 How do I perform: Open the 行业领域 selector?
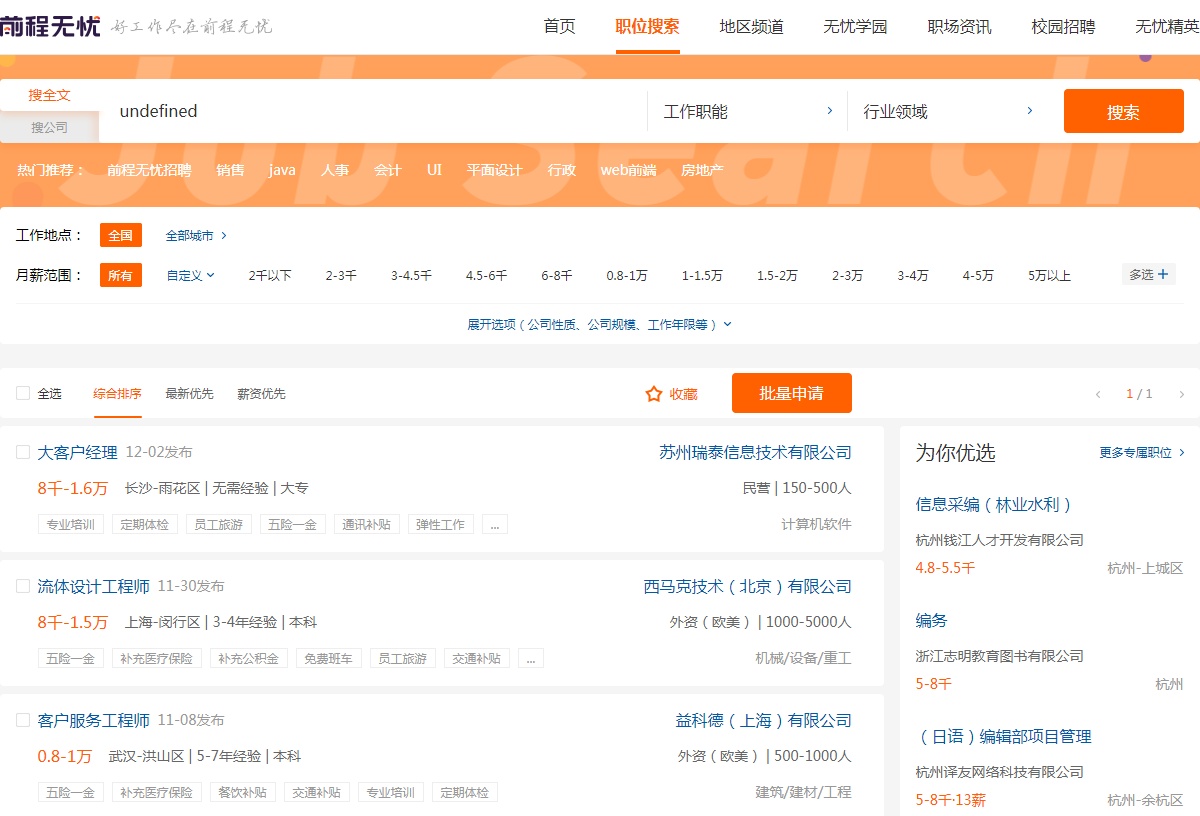click(x=948, y=111)
